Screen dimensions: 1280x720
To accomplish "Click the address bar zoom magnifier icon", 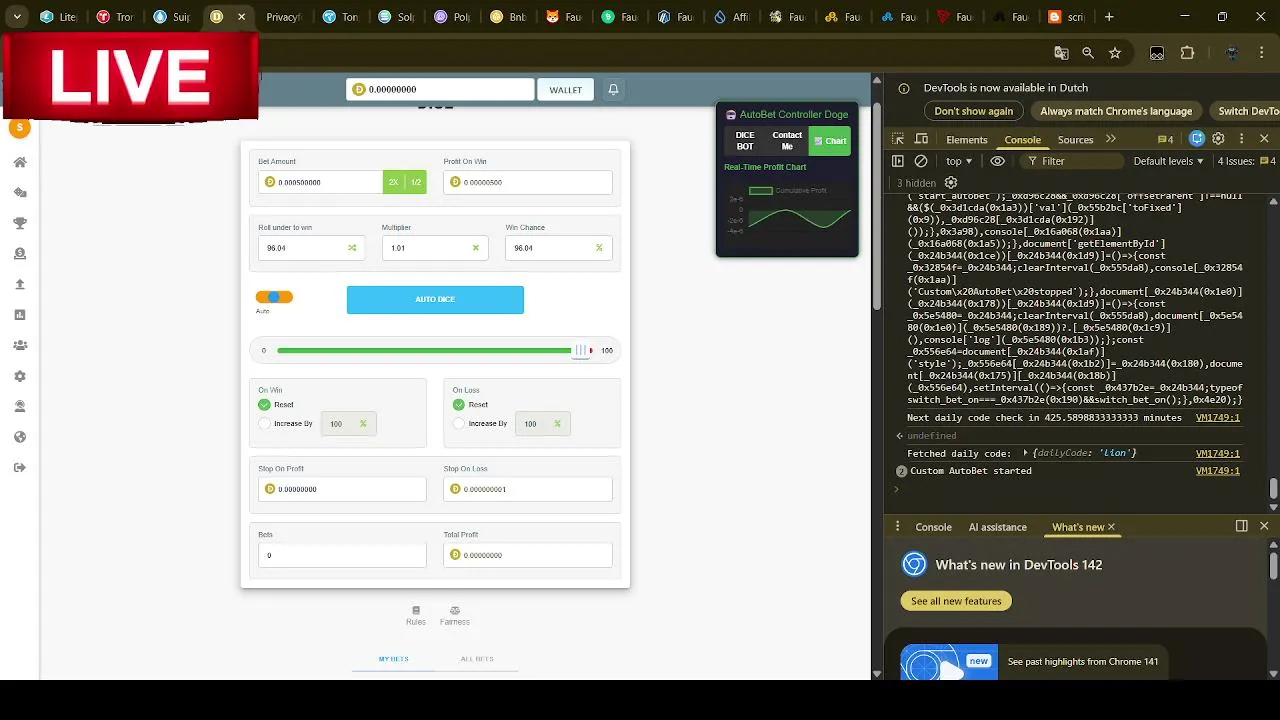I will pyautogui.click(x=1088, y=53).
